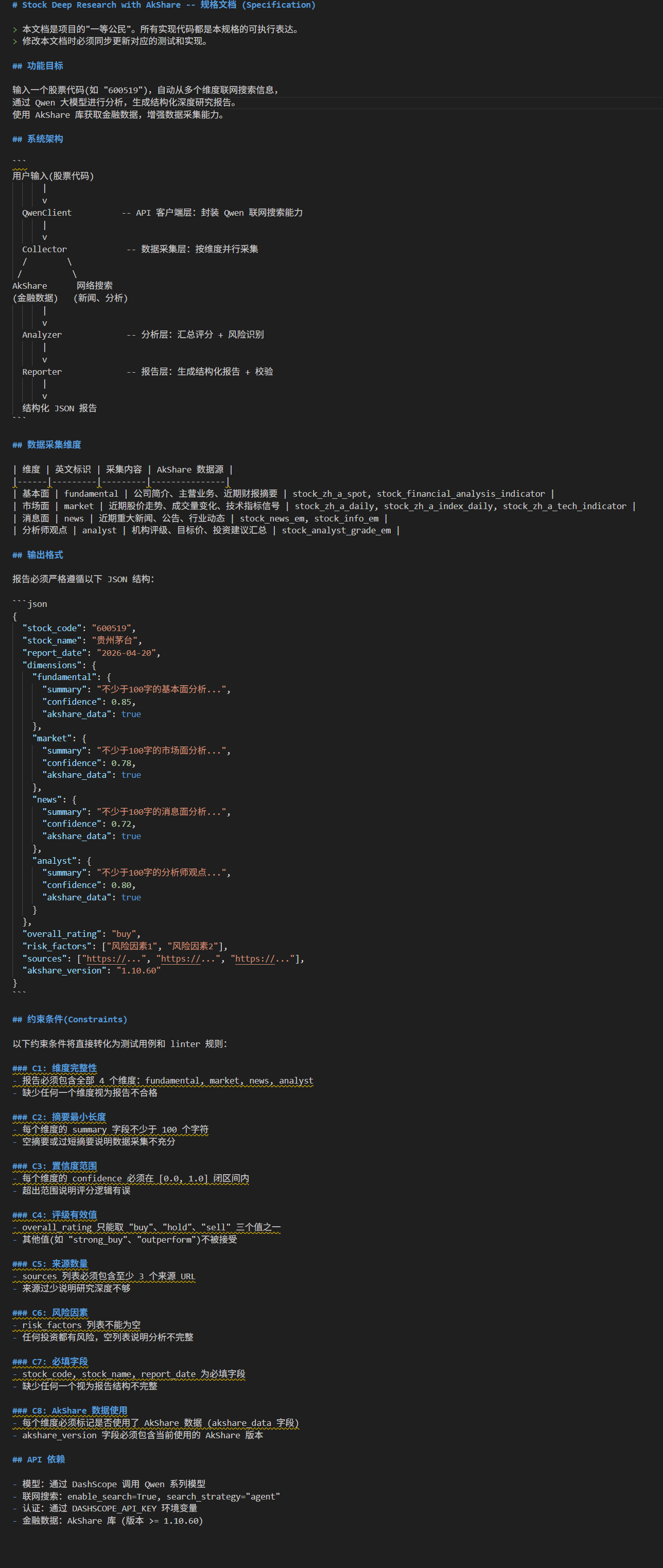Click the "risk_factors" JSON key
The image size is (663, 1568).
point(57,946)
